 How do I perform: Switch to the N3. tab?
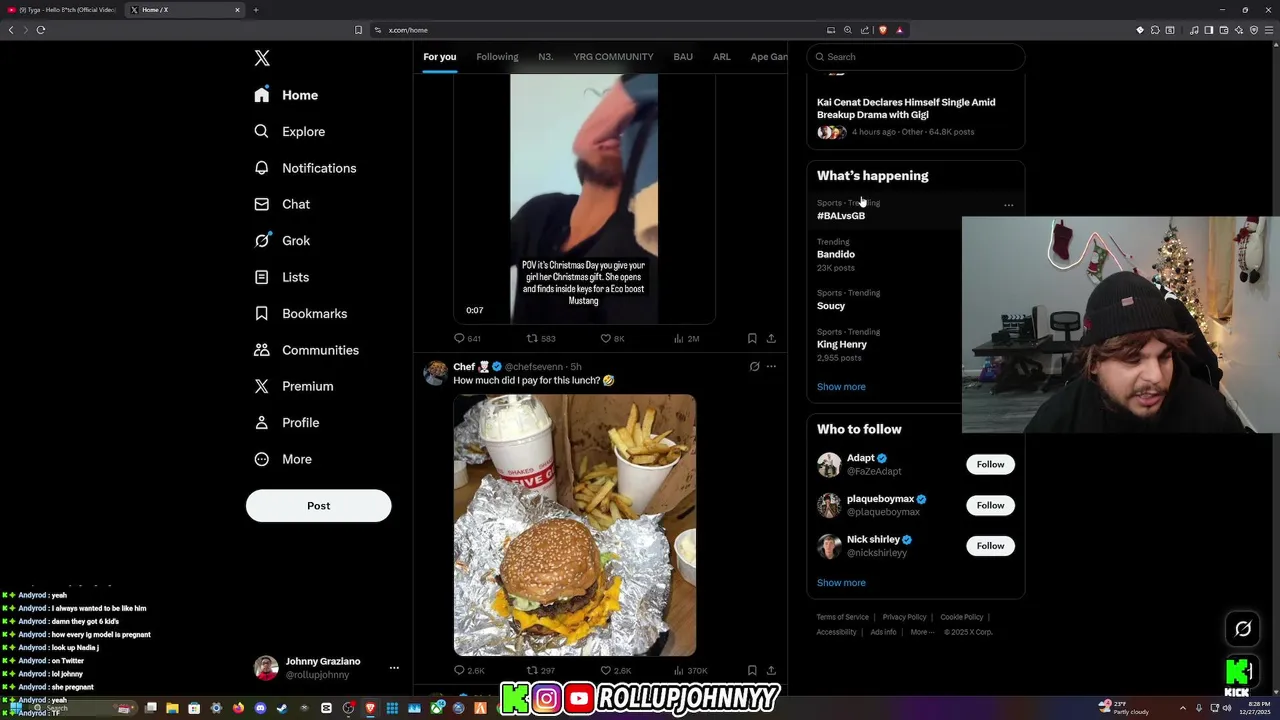[546, 57]
